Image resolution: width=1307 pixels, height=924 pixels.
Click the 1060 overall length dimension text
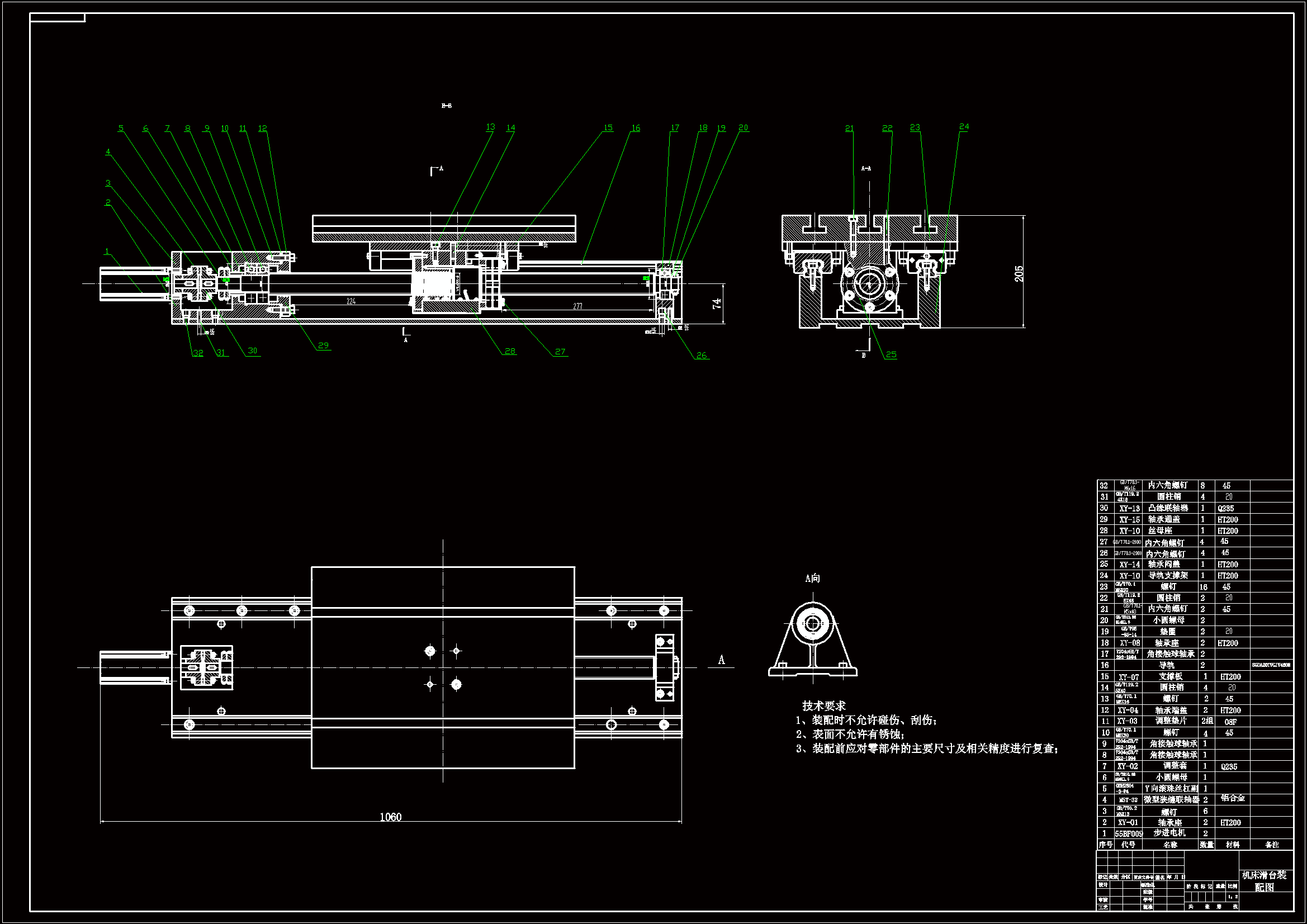pyautogui.click(x=391, y=817)
